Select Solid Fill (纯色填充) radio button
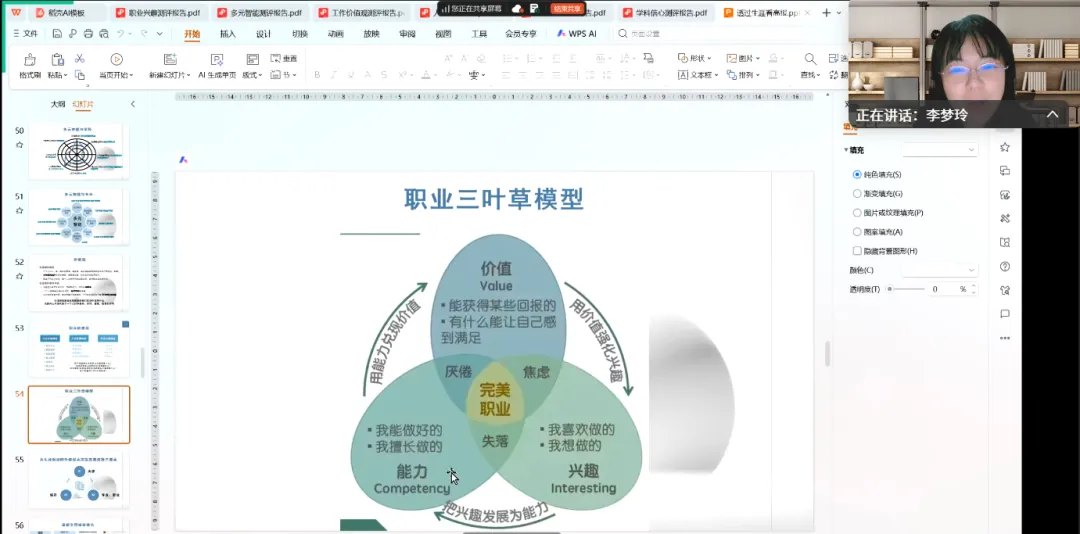The height and width of the screenshot is (534, 1080). 857,175
